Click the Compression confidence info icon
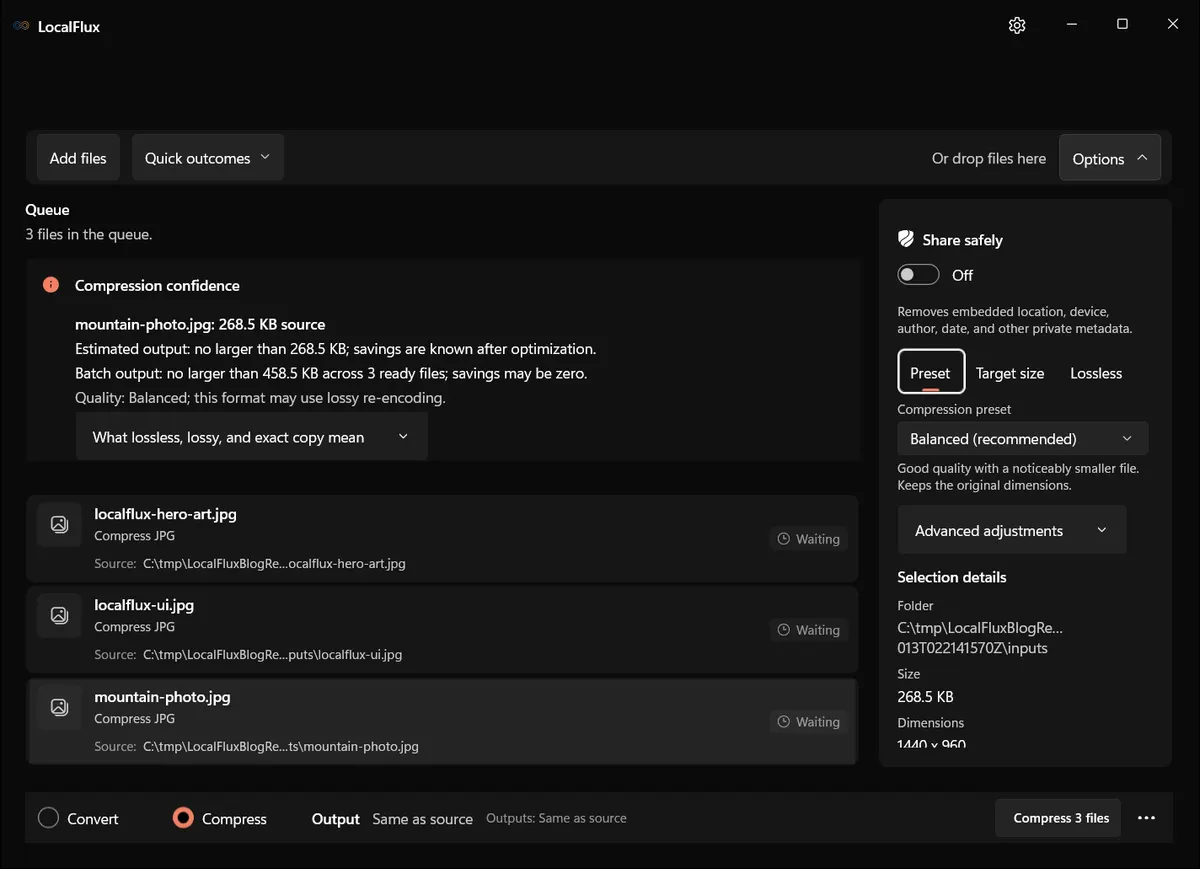1200x869 pixels. (51, 285)
